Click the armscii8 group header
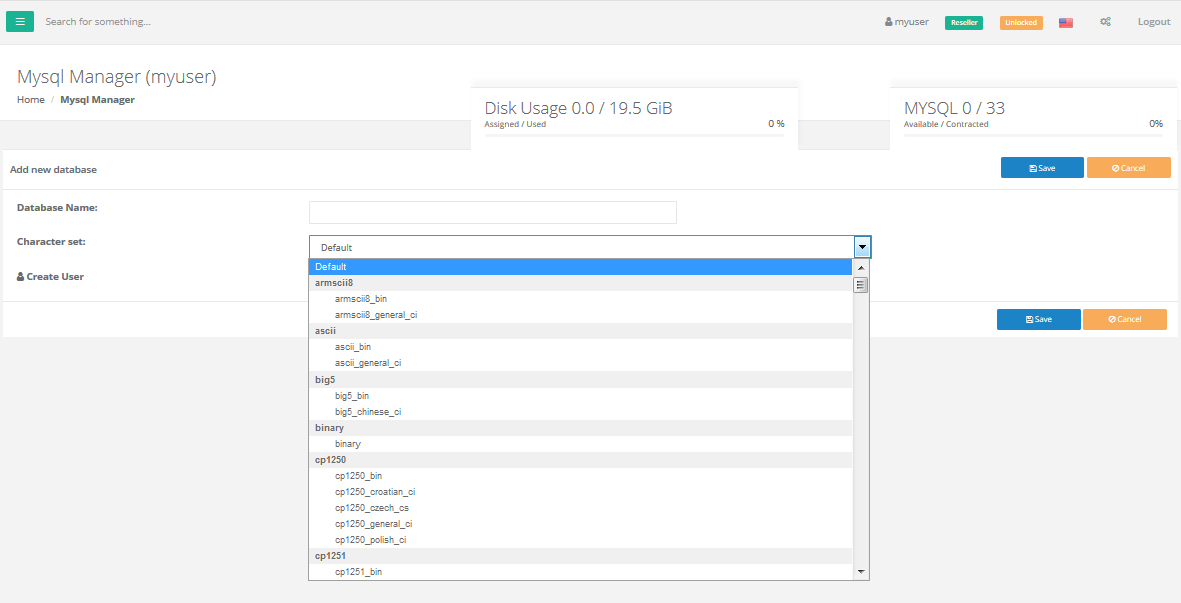This screenshot has height=603, width=1181. 581,283
